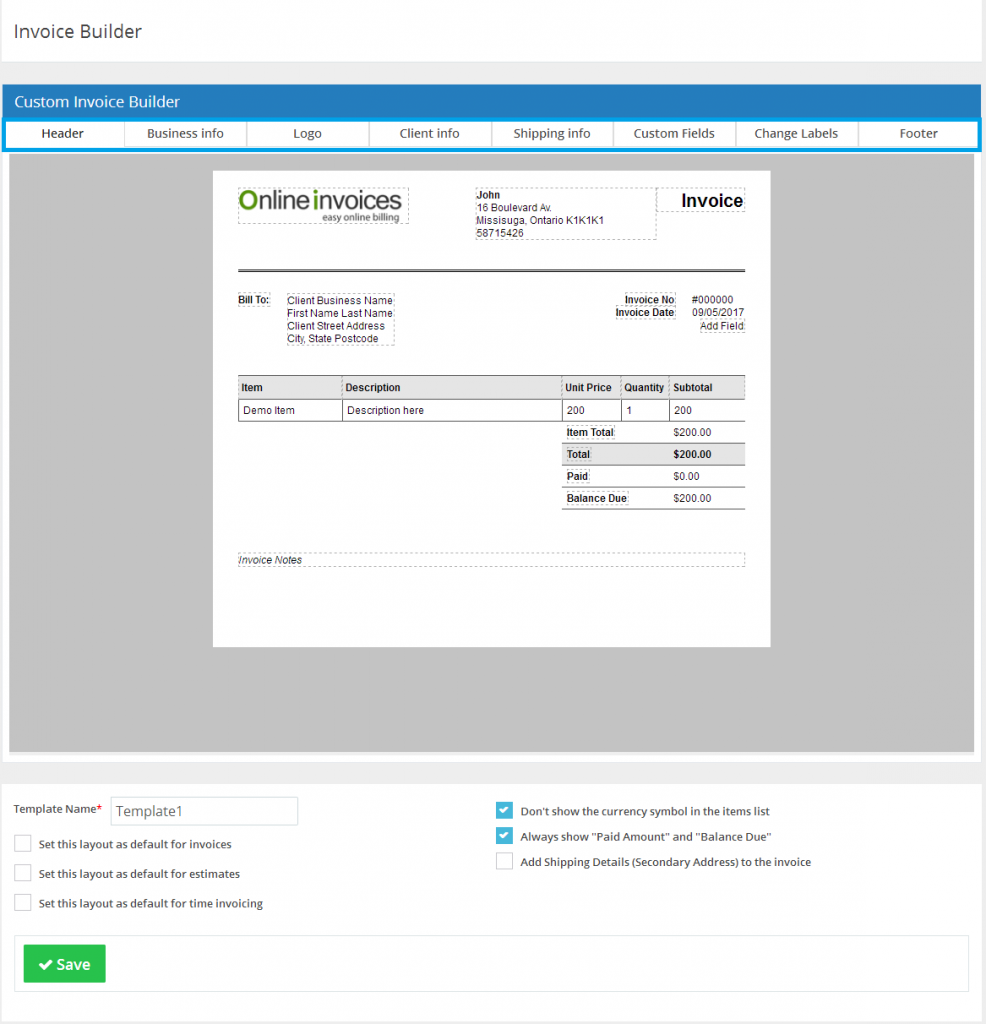
Task: Save the invoice template
Action: tap(64, 963)
